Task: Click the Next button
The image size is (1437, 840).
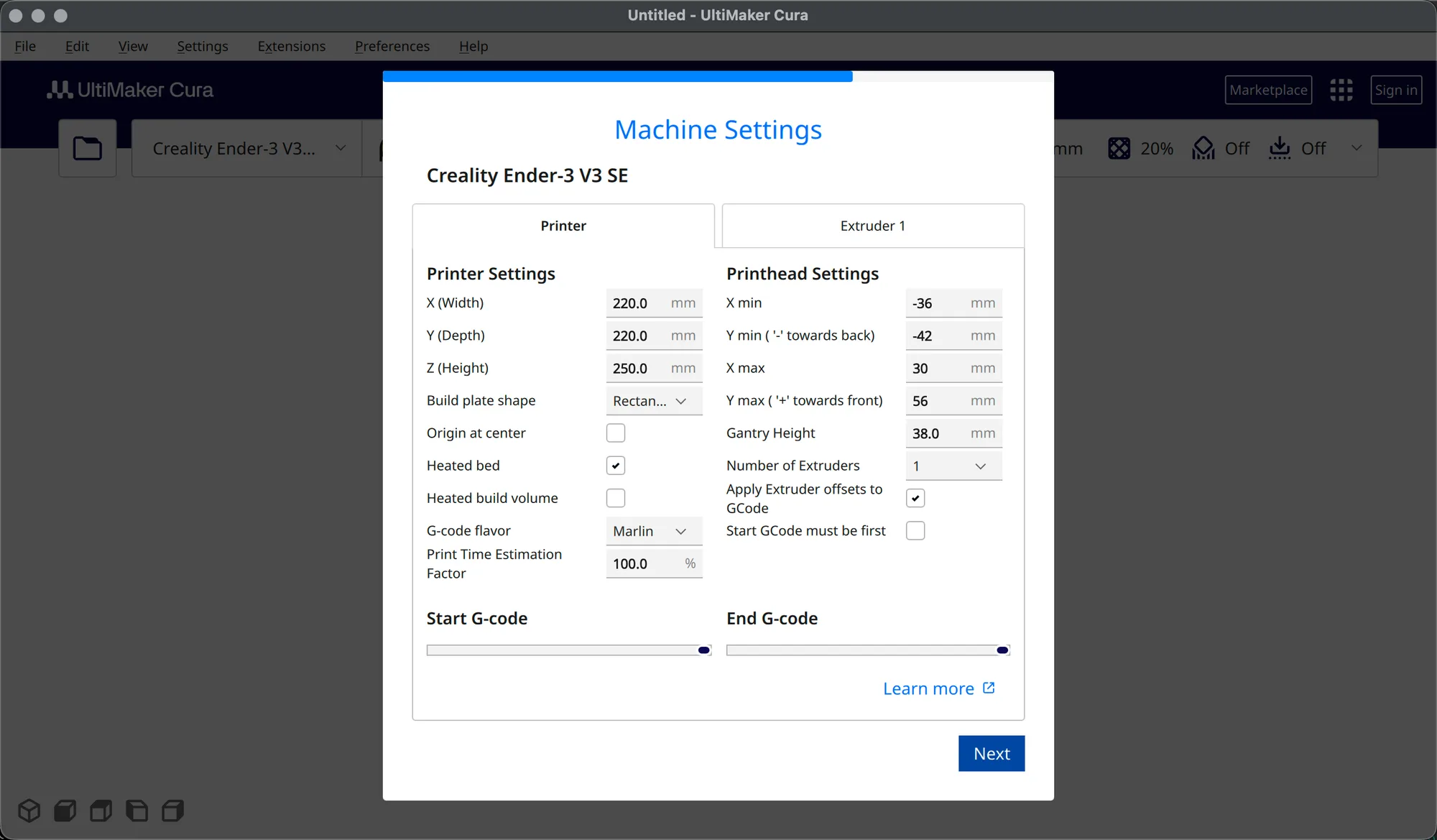Action: 991,753
